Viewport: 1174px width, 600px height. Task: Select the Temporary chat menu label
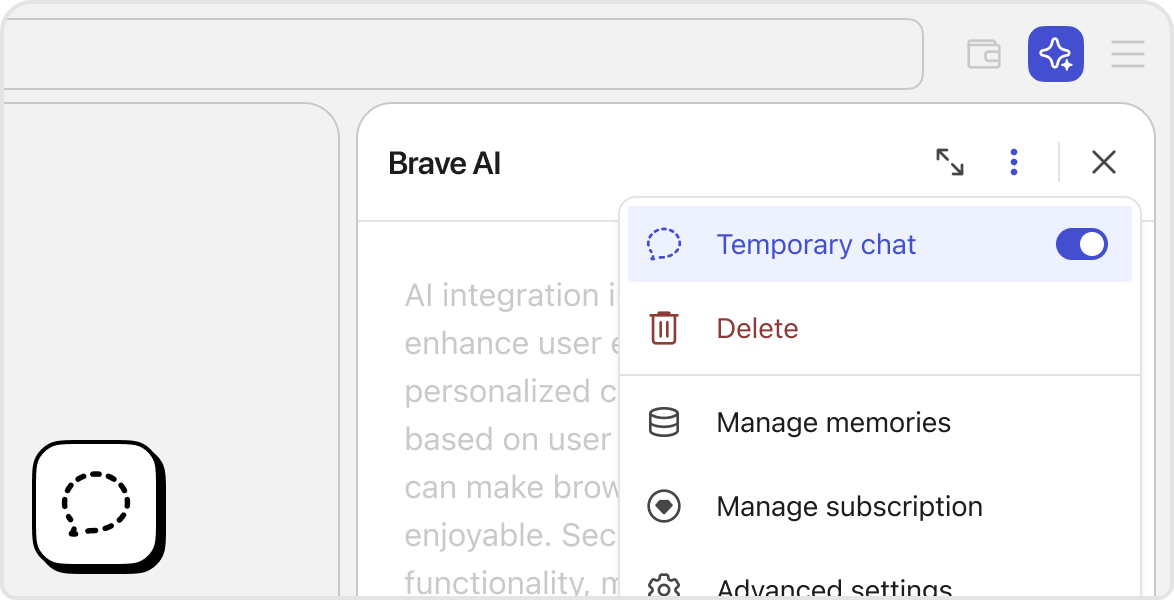coord(816,245)
